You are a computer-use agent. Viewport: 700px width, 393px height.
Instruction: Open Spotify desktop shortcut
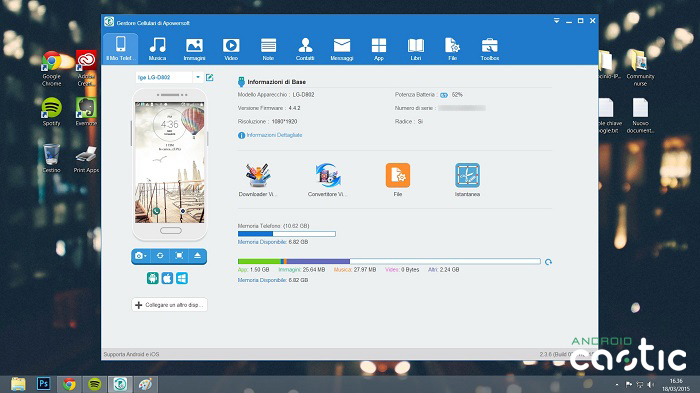(51, 112)
